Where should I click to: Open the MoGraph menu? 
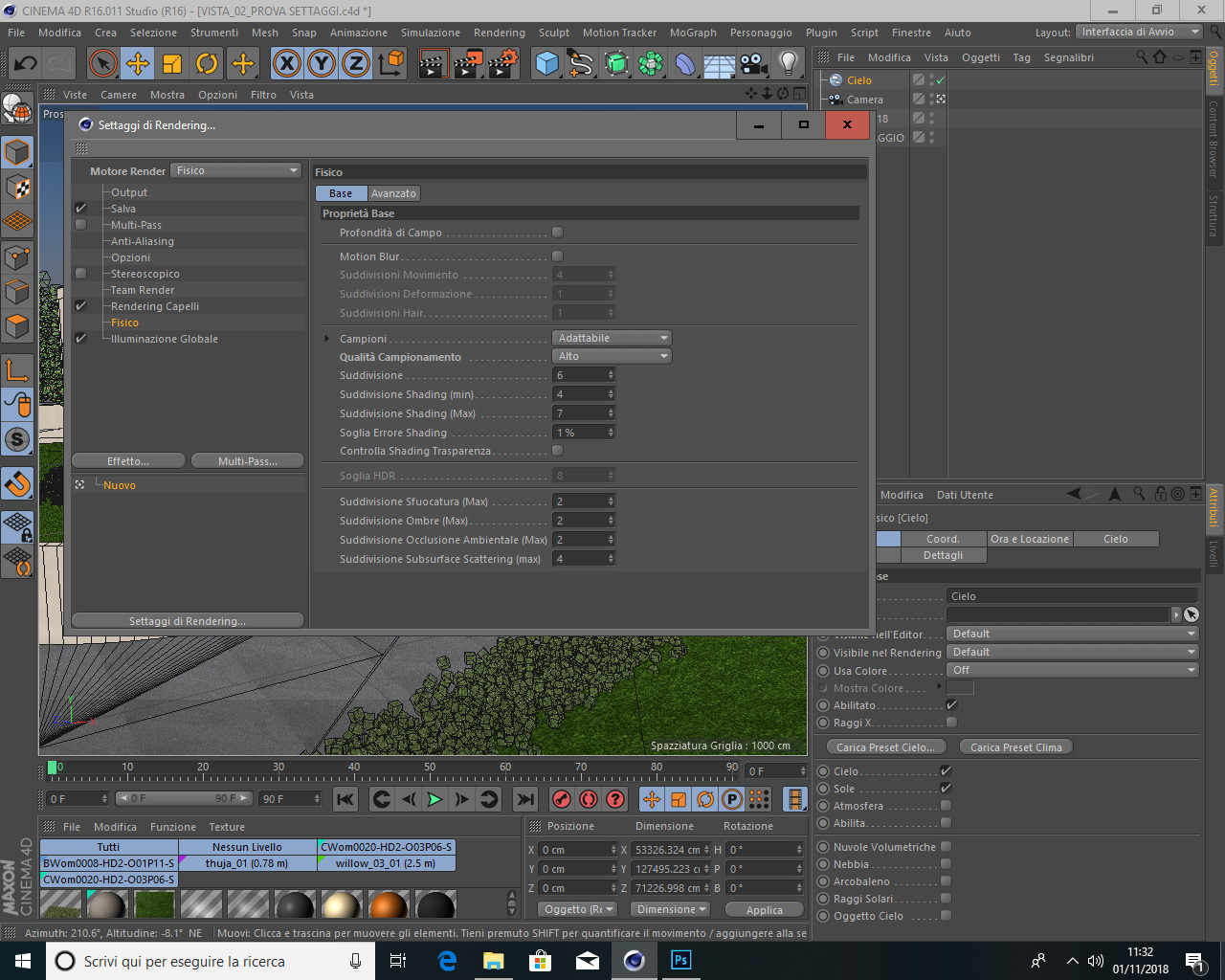[693, 33]
